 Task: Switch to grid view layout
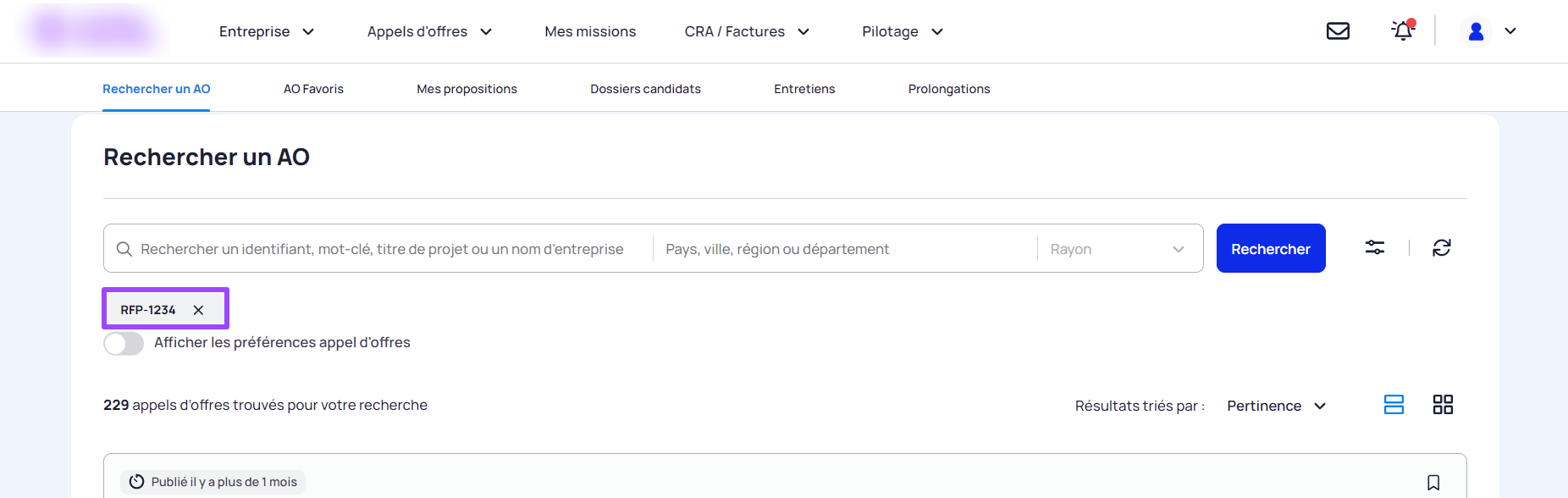(x=1443, y=405)
